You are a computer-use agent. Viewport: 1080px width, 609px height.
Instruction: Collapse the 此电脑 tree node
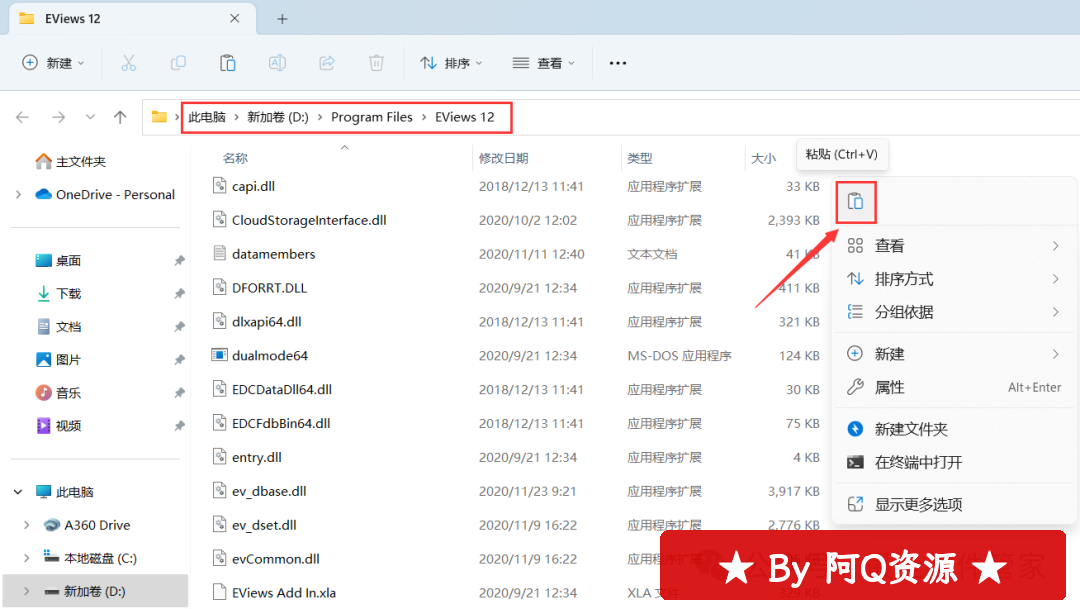(19, 492)
